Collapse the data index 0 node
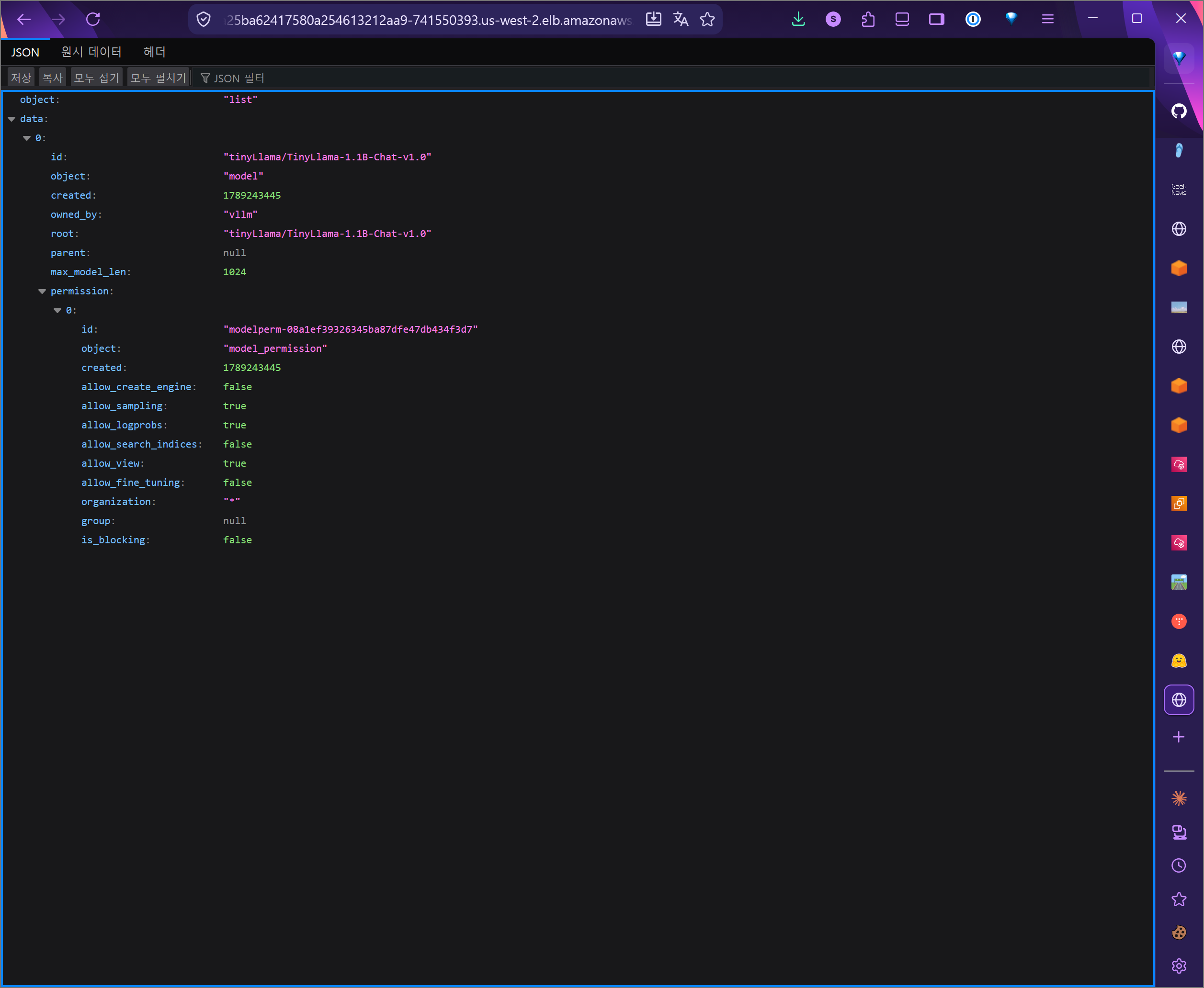The width and height of the screenshot is (1204, 988). click(x=27, y=138)
